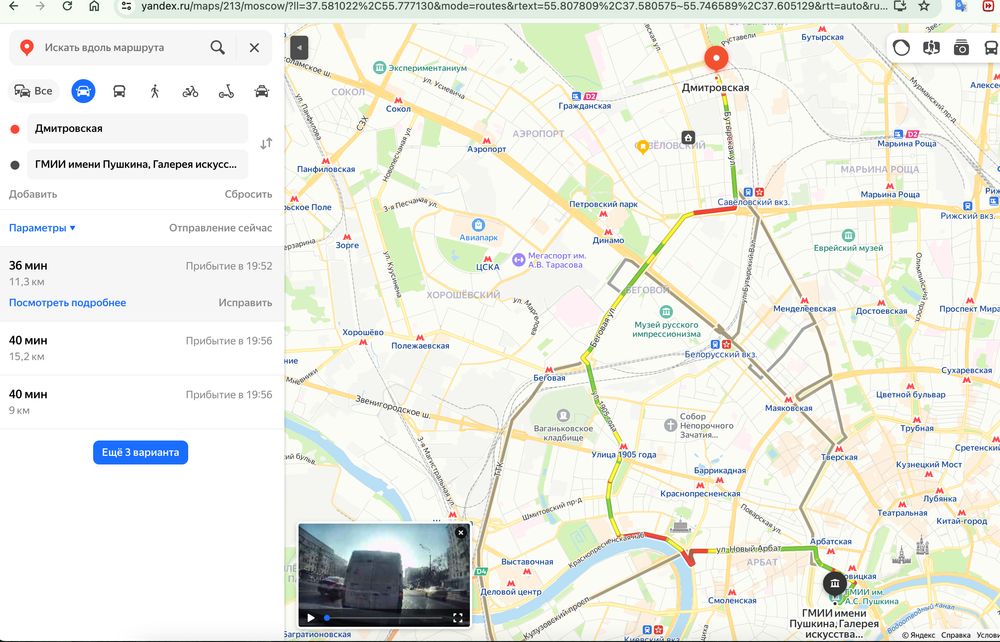Image resolution: width=1000 pixels, height=642 pixels.
Task: Click 'Сбросить' to reset the route
Action: 248,194
